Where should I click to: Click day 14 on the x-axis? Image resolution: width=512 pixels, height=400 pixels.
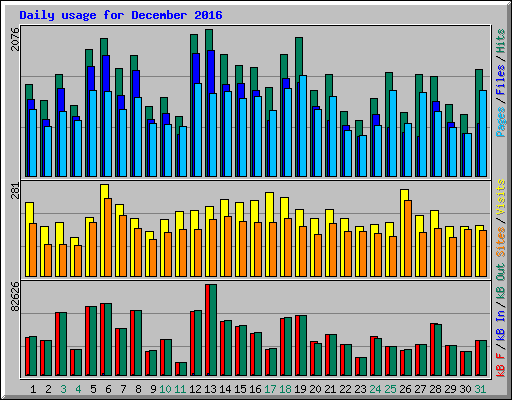click(x=225, y=389)
